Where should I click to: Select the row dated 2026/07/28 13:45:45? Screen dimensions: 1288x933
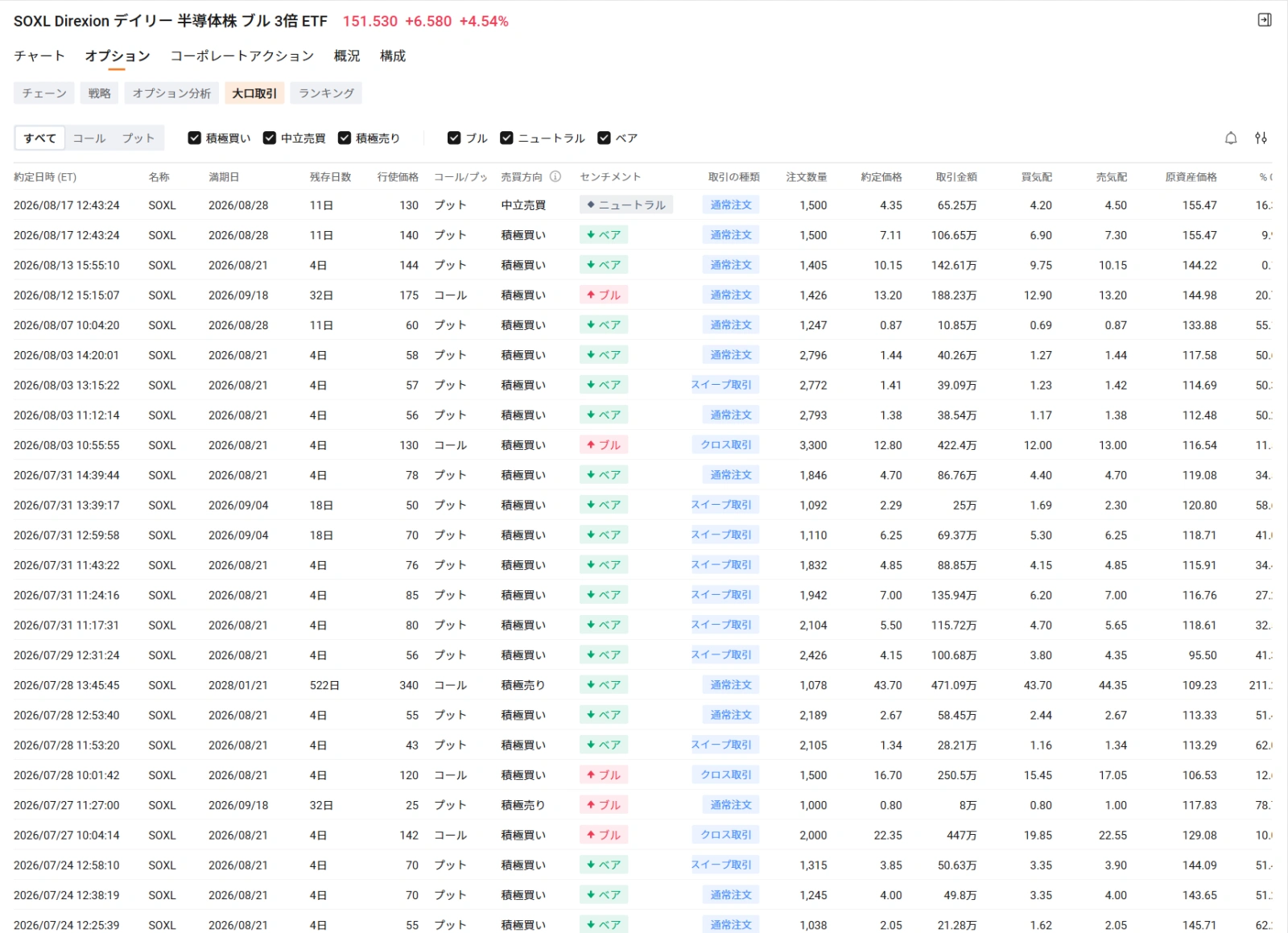click(642, 685)
